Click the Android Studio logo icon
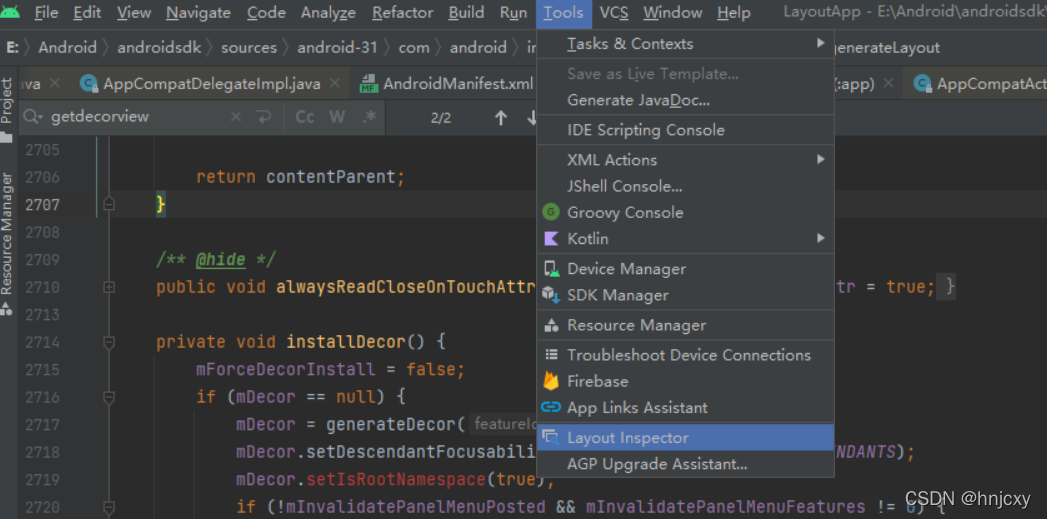The image size is (1047, 519). point(10,12)
